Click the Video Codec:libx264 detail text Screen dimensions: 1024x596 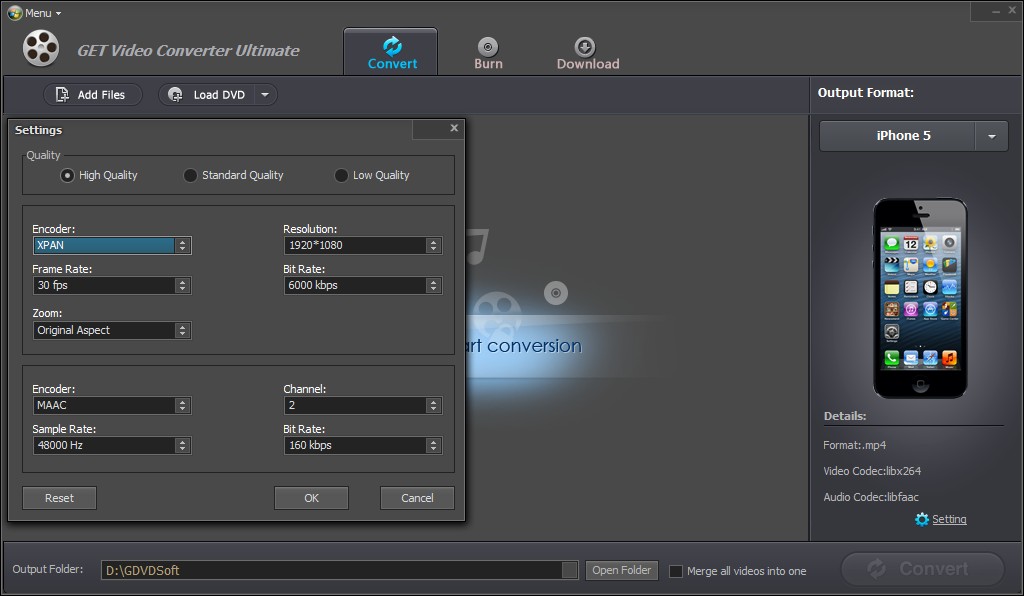[x=872, y=471]
